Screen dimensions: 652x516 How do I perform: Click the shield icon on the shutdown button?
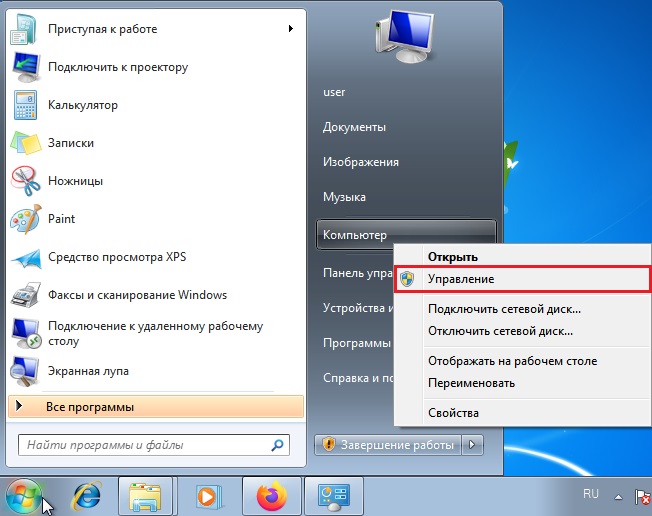point(328,444)
